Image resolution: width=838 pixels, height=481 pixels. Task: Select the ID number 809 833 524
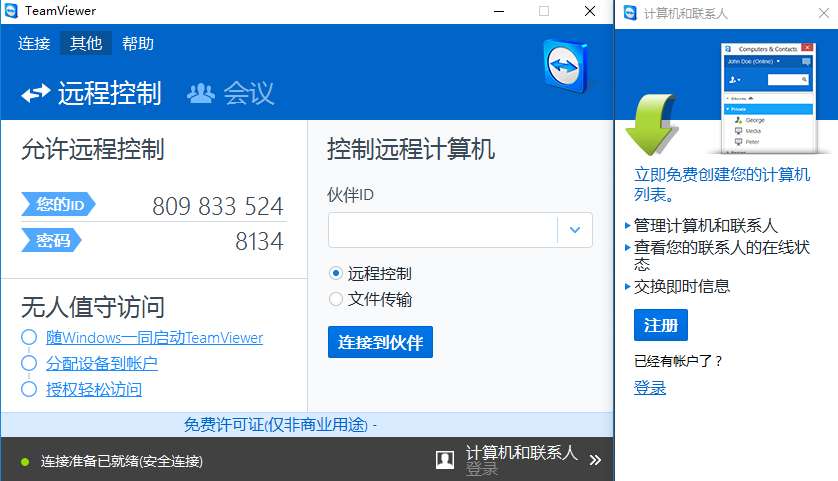[218, 206]
